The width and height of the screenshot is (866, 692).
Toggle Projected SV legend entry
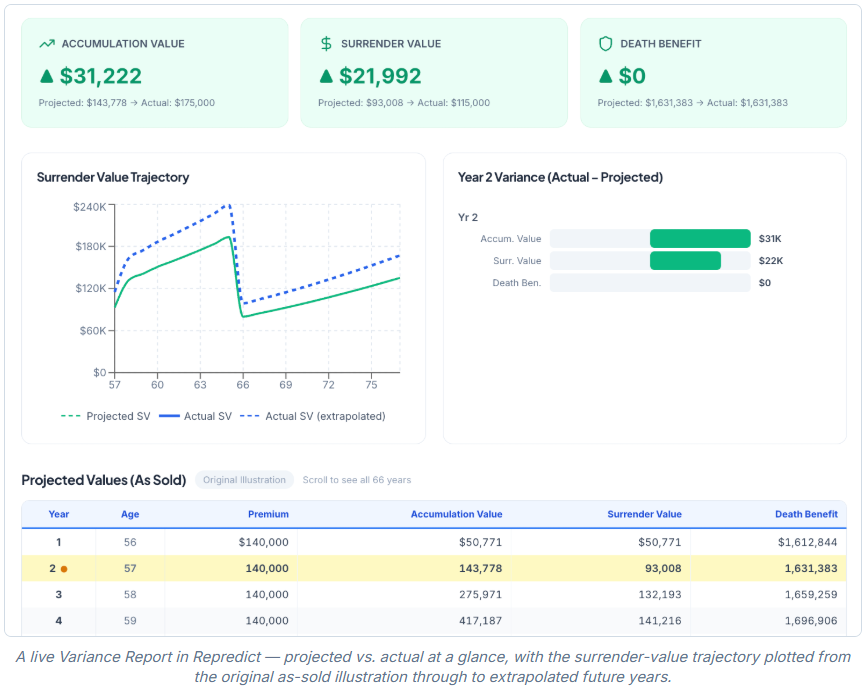[105, 416]
